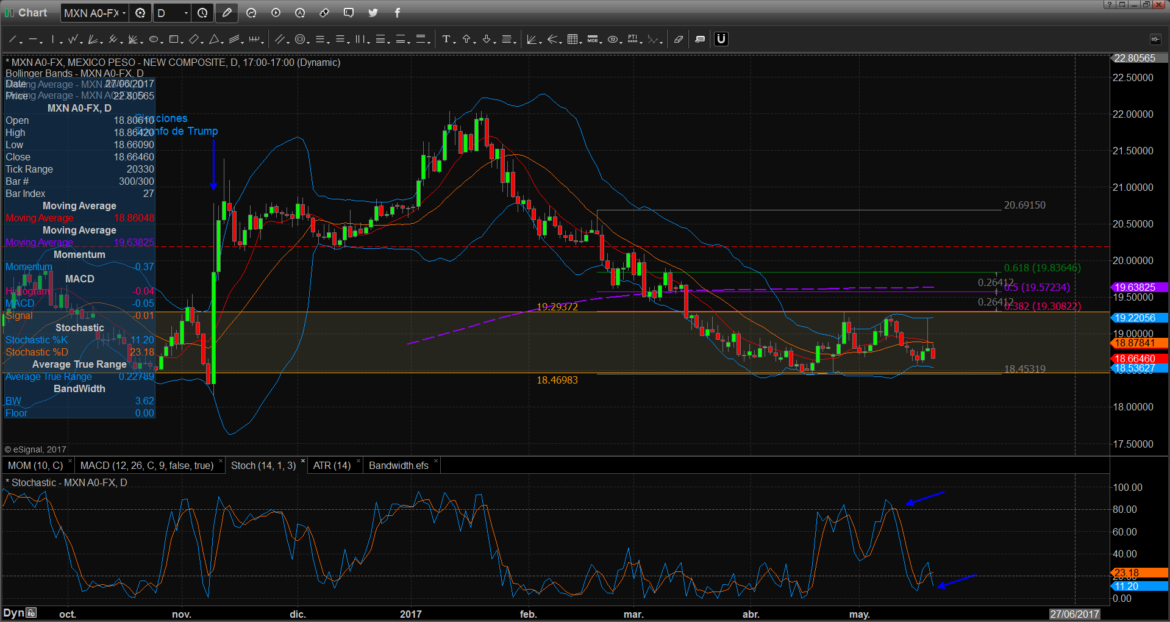
Task: Expand the MOB tool dropdown arrow
Action: (x=601, y=42)
